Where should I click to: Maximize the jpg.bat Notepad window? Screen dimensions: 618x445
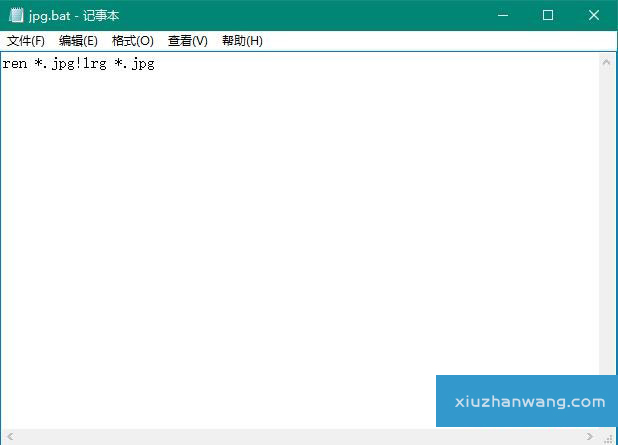548,15
